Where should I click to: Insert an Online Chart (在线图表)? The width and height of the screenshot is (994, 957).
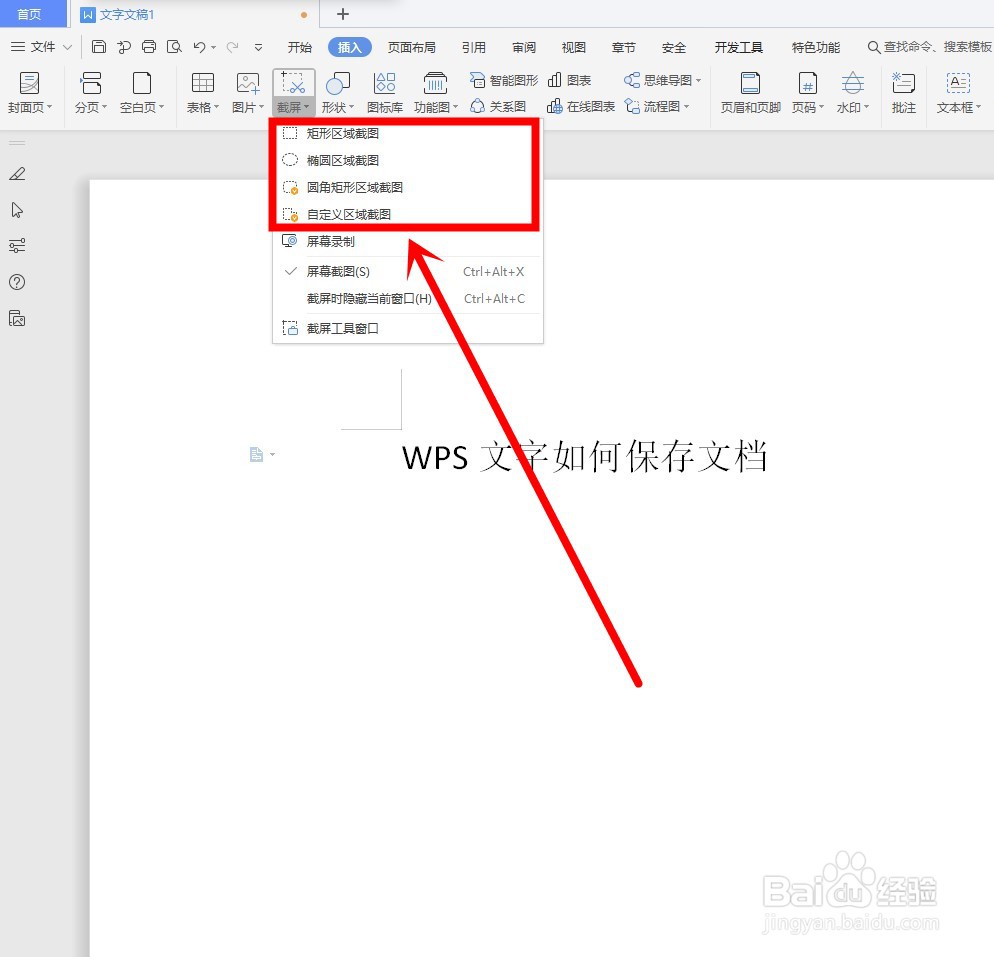click(x=581, y=106)
